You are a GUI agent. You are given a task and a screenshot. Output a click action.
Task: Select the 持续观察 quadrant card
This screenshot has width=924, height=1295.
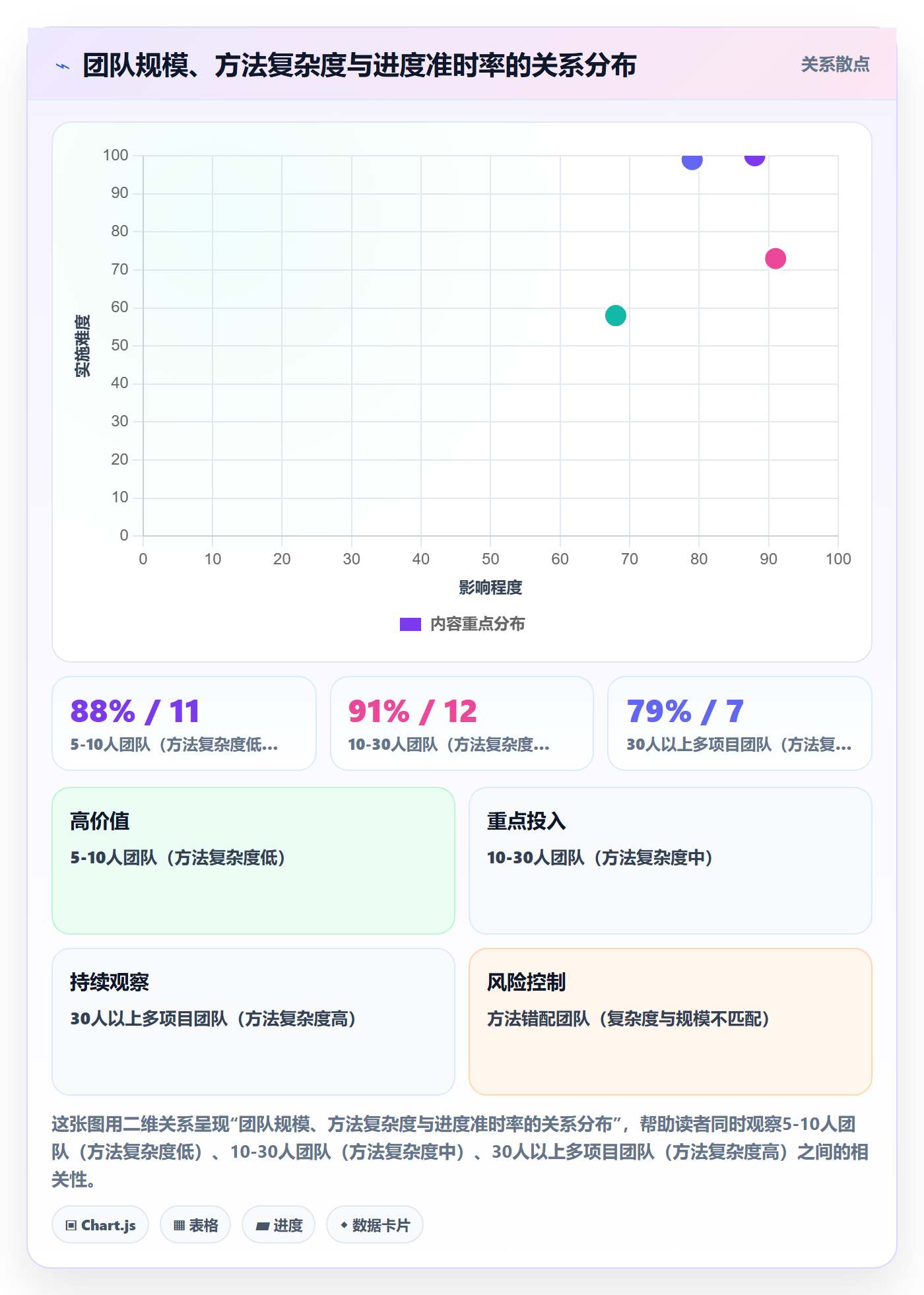[x=253, y=1022]
